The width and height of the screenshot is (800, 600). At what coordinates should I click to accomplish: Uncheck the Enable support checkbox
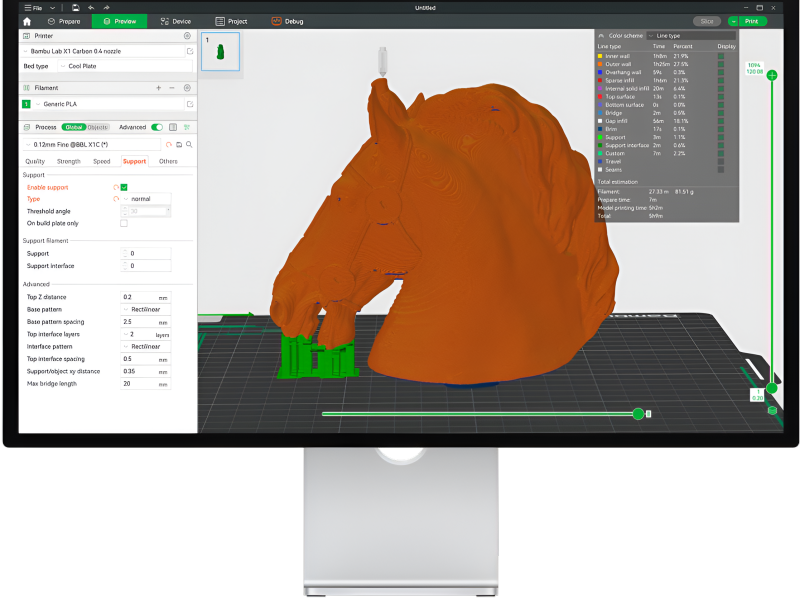(x=124, y=187)
